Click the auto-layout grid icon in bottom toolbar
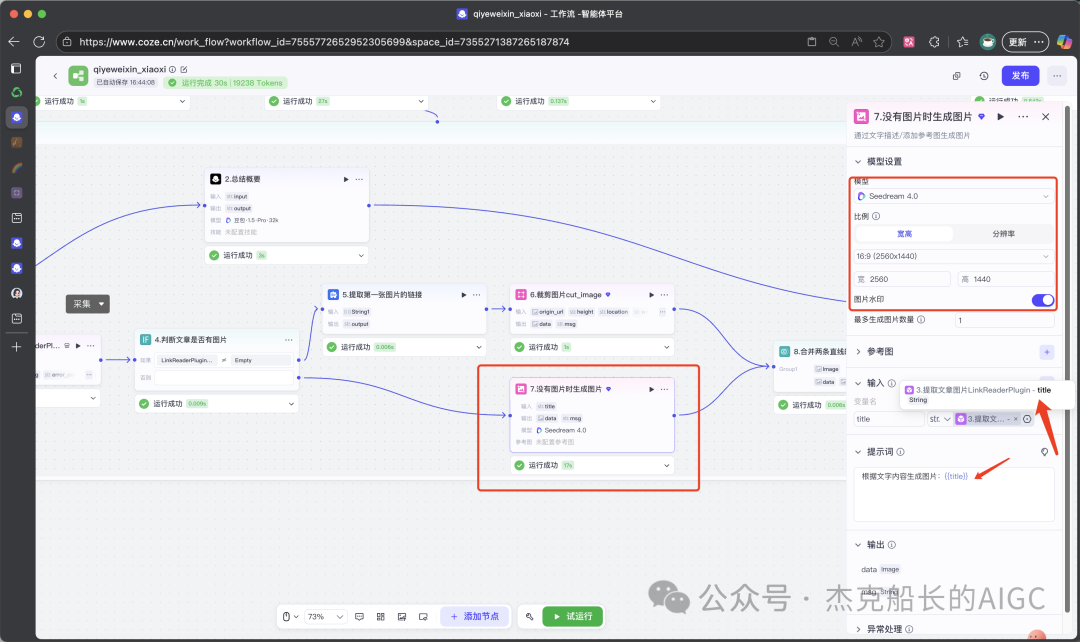The height and width of the screenshot is (642, 1080). (x=381, y=617)
